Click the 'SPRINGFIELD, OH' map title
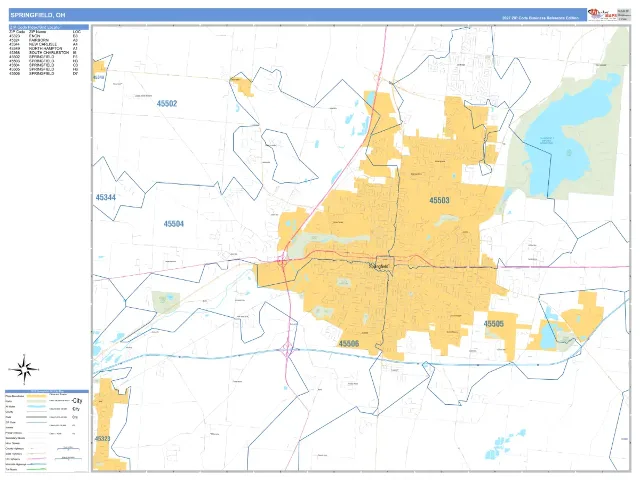Image resolution: width=640 pixels, height=480 pixels. pyautogui.click(x=38, y=15)
